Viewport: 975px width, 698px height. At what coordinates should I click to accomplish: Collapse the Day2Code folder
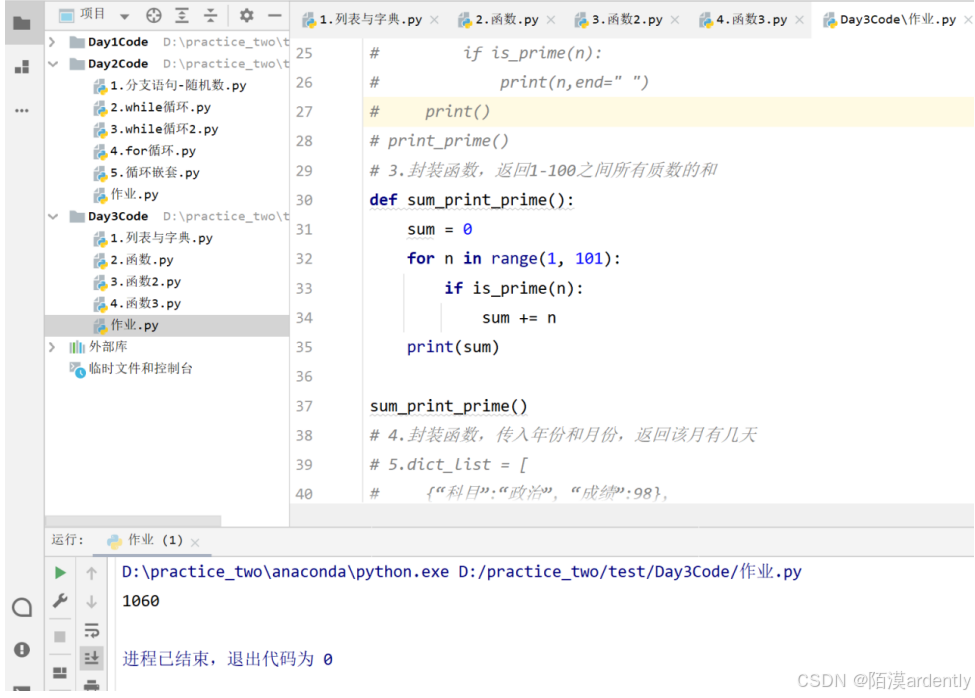point(53,63)
